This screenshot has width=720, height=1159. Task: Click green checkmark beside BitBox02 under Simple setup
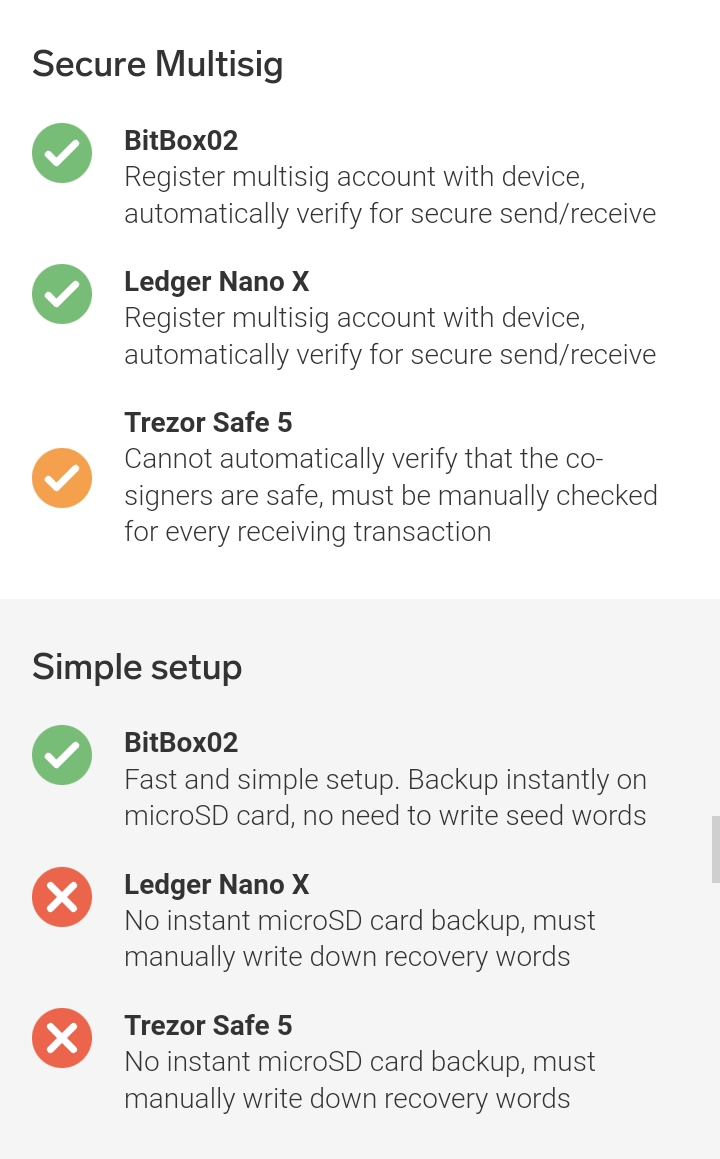62,755
